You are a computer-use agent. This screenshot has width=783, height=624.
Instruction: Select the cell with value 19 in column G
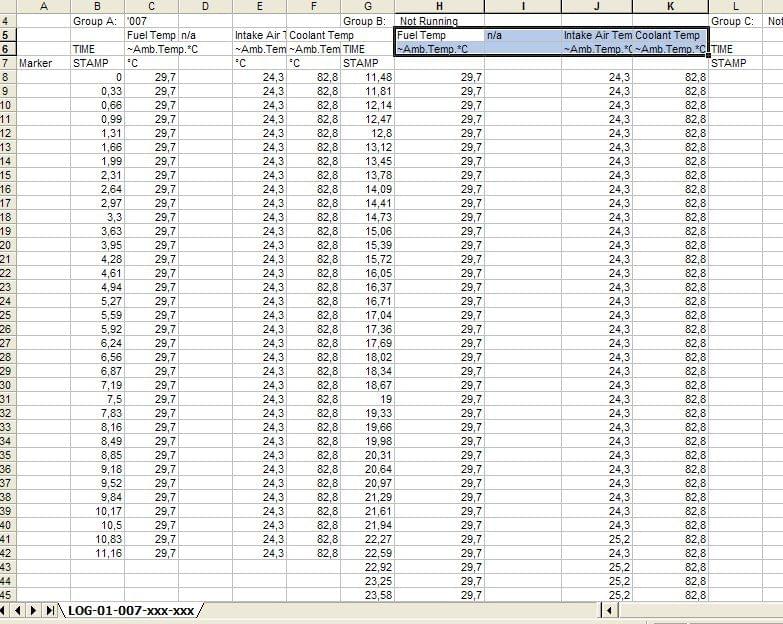pyautogui.click(x=368, y=399)
